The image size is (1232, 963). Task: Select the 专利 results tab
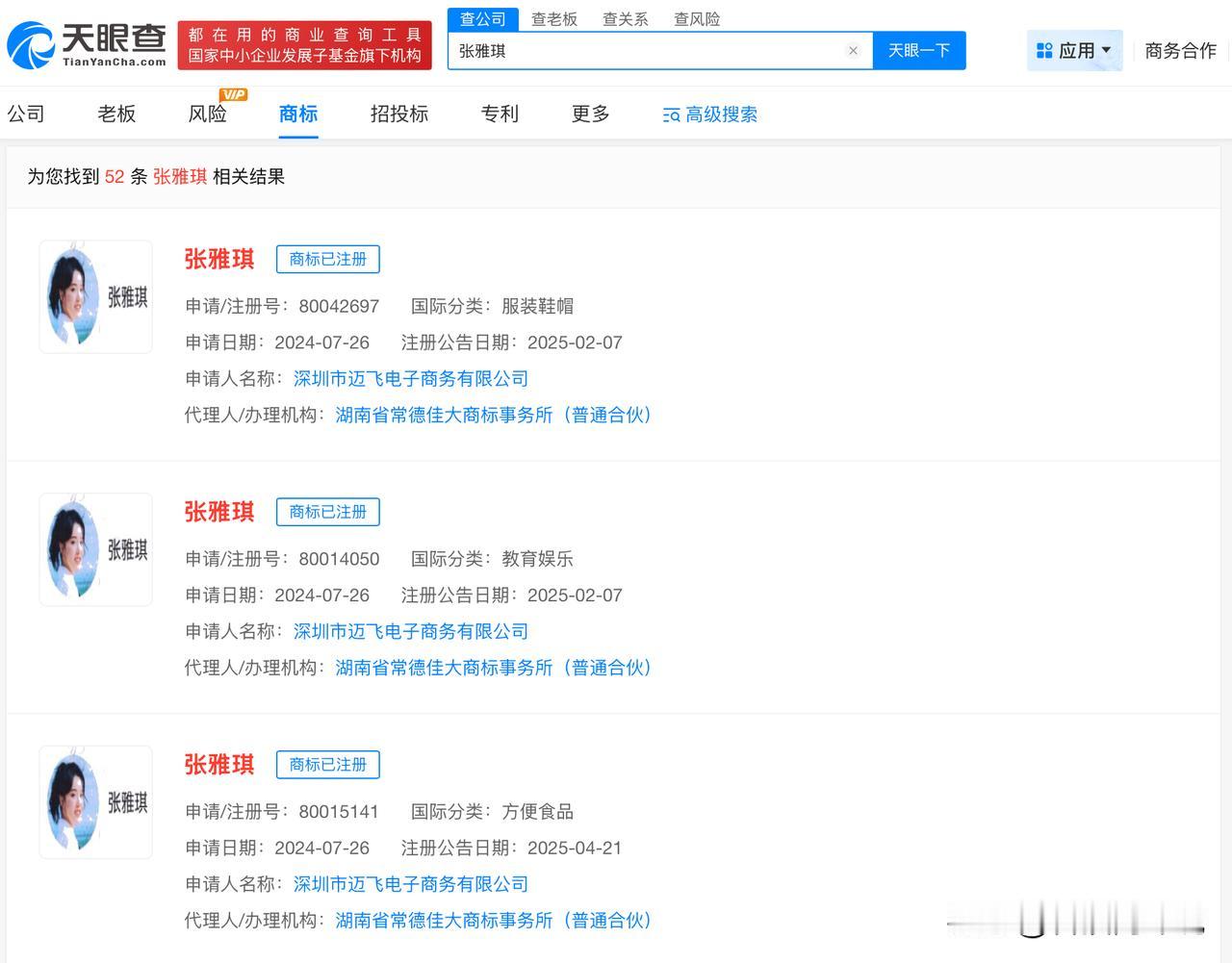[x=500, y=114]
